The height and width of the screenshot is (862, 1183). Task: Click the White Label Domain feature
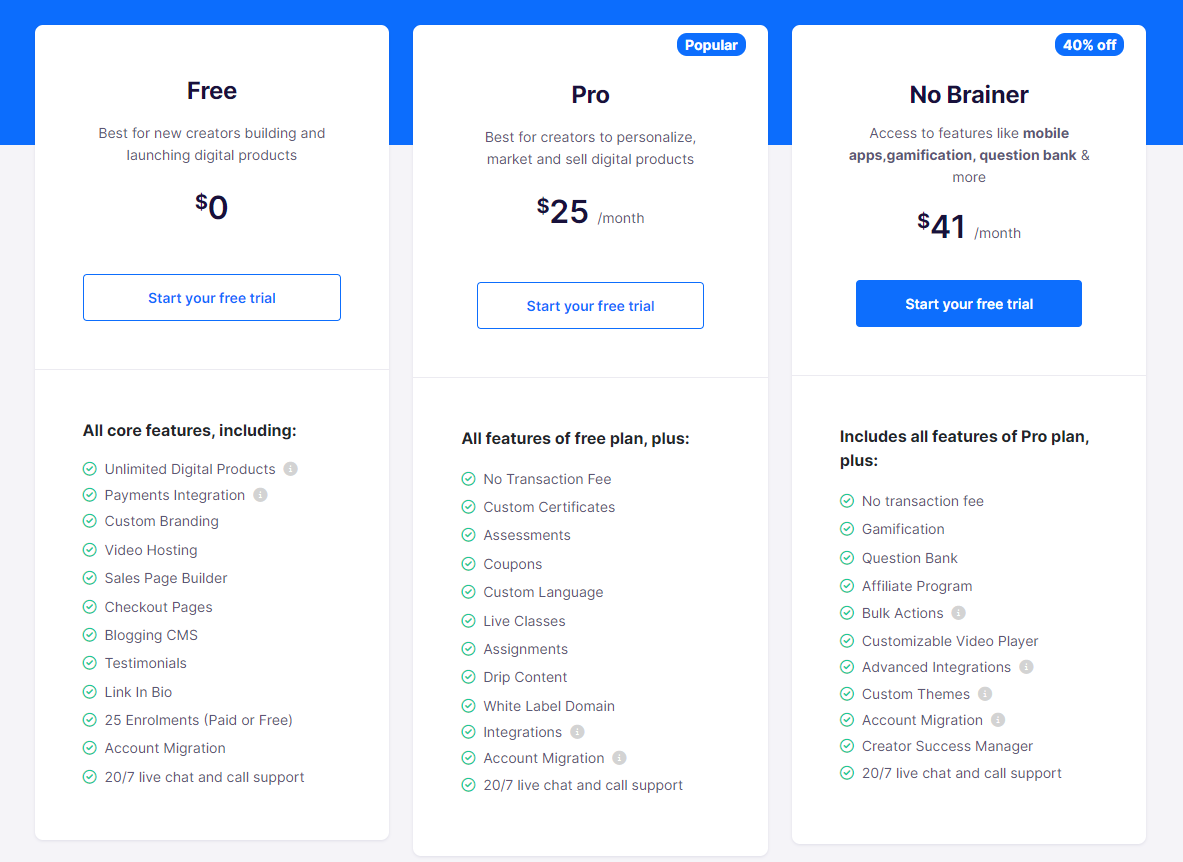(x=549, y=706)
